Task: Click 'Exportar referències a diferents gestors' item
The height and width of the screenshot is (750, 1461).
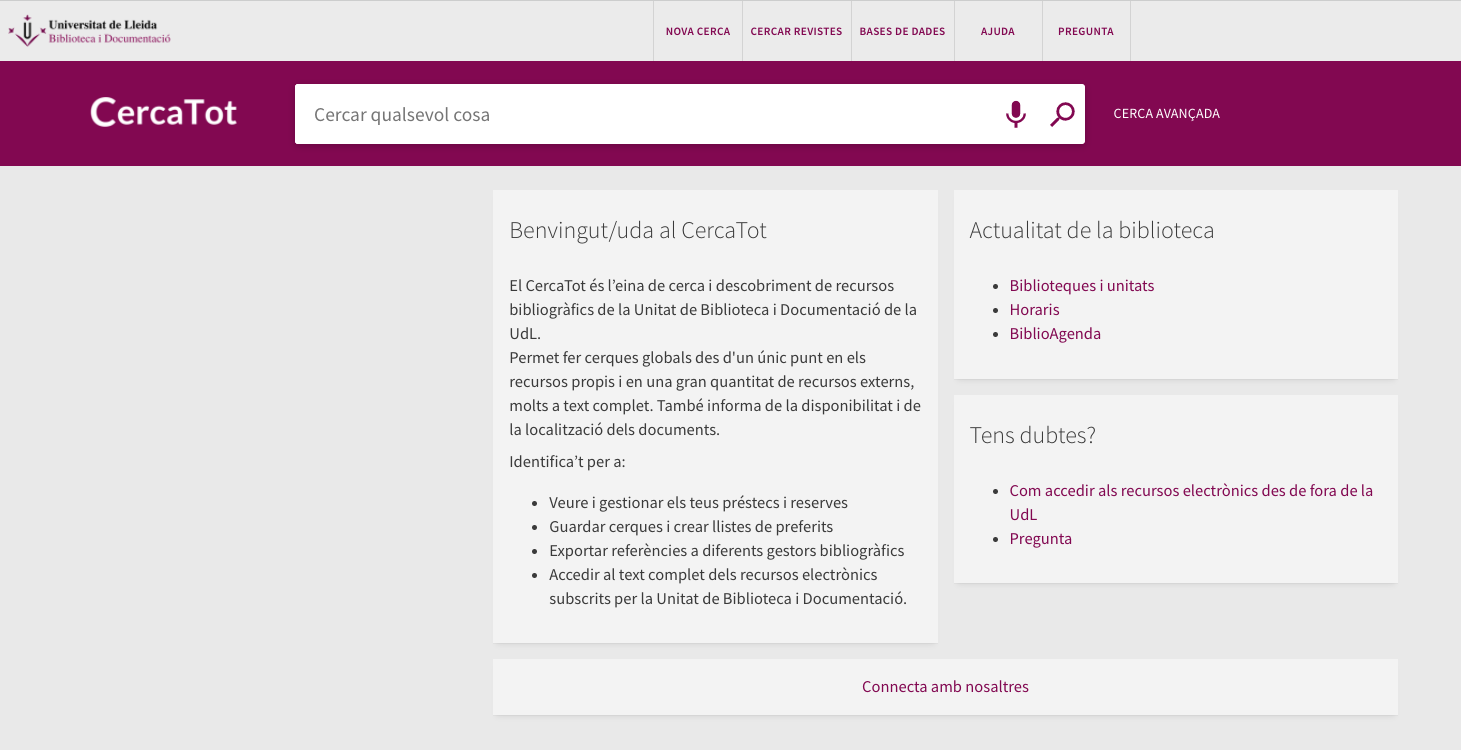Action: [726, 551]
